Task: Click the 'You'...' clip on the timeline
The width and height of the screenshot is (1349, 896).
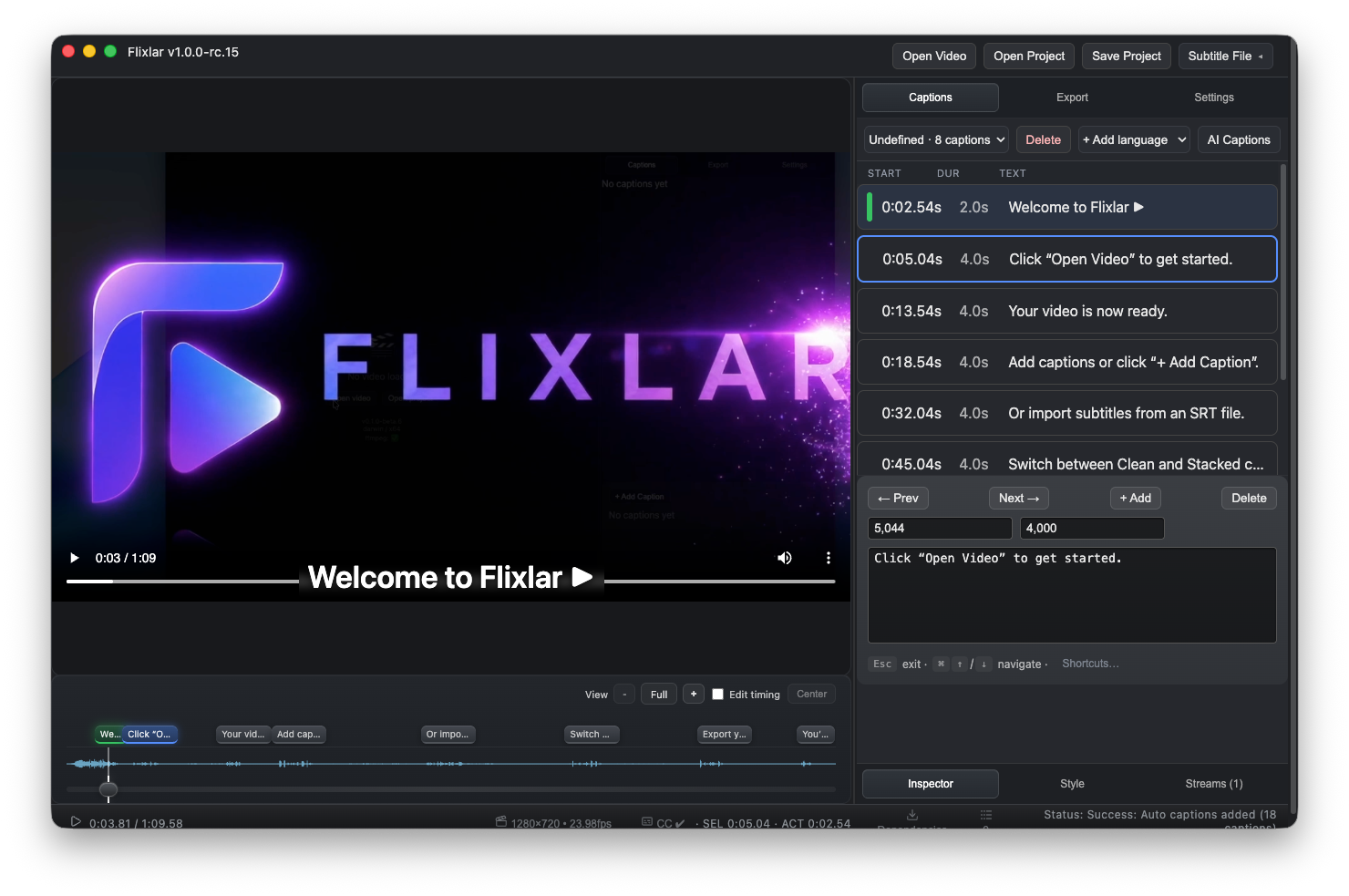Action: point(816,734)
